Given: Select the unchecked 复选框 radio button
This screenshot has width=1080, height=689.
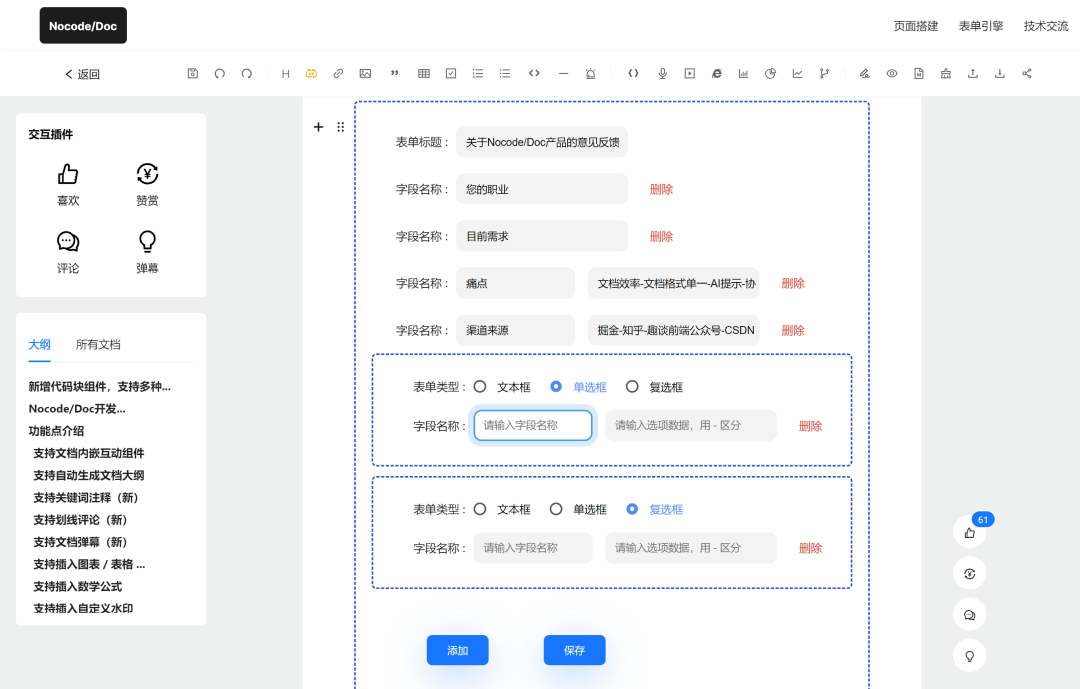Looking at the screenshot, I should (632, 387).
